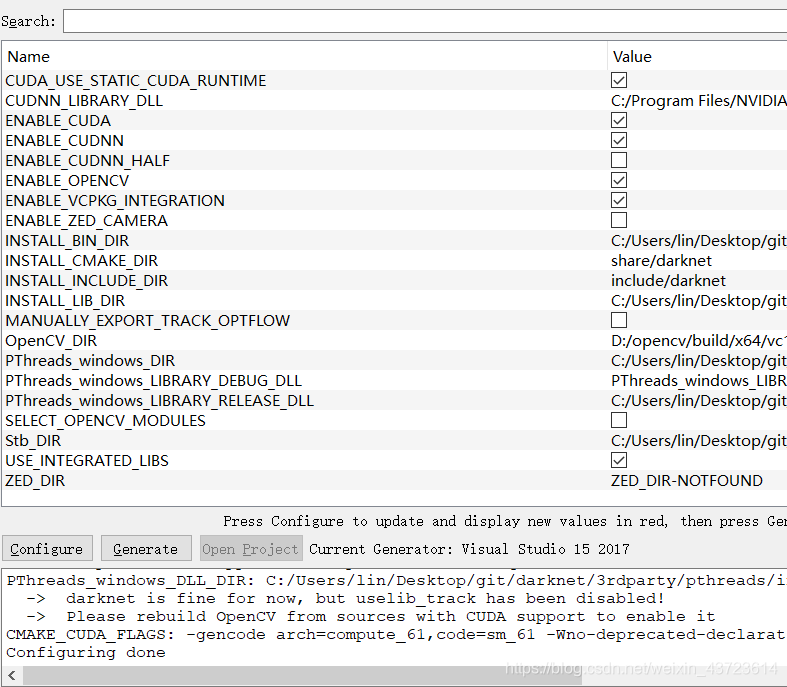787x687 pixels.
Task: Edit the D:/opencv/build value
Action: click(x=699, y=341)
